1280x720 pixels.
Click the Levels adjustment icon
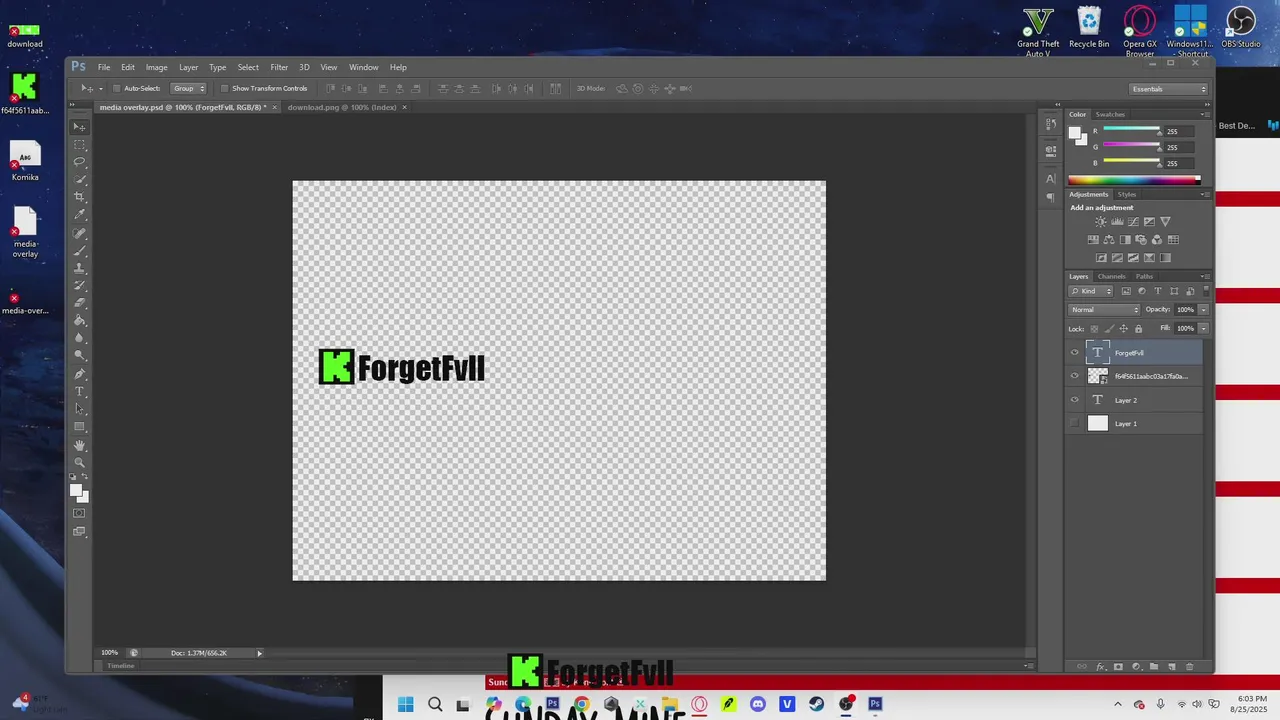click(x=1117, y=222)
